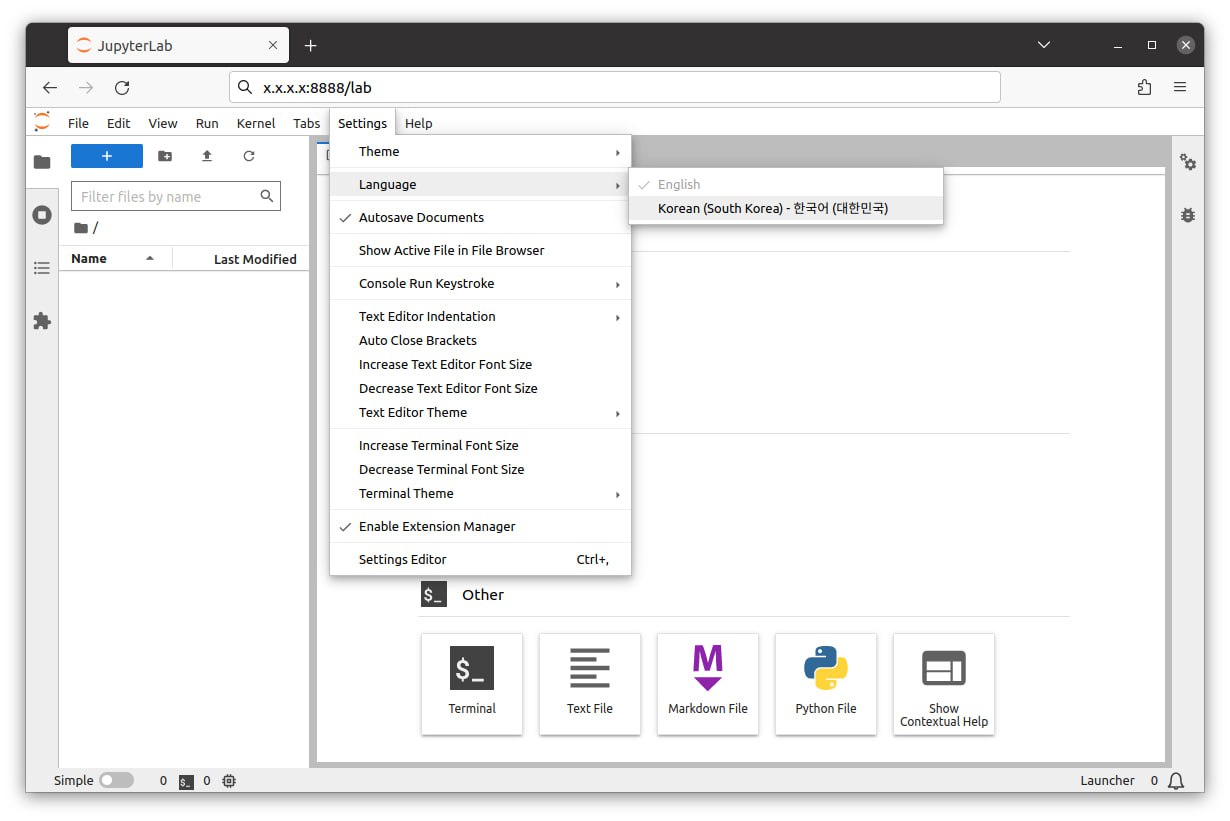
Task: Click Decrease Text Editor Font Size
Action: [x=480, y=388]
